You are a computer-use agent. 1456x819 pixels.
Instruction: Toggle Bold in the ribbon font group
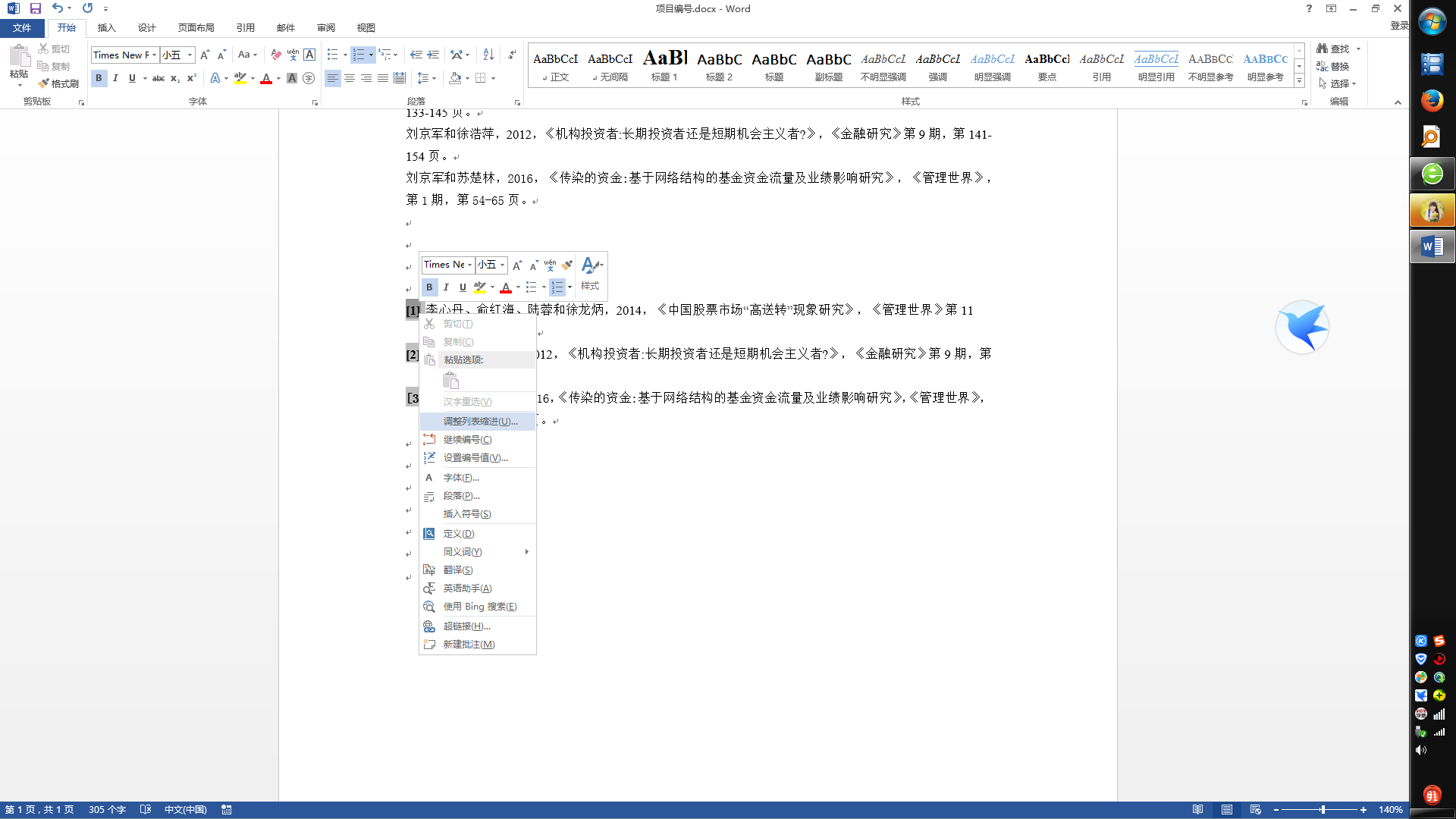pos(99,78)
